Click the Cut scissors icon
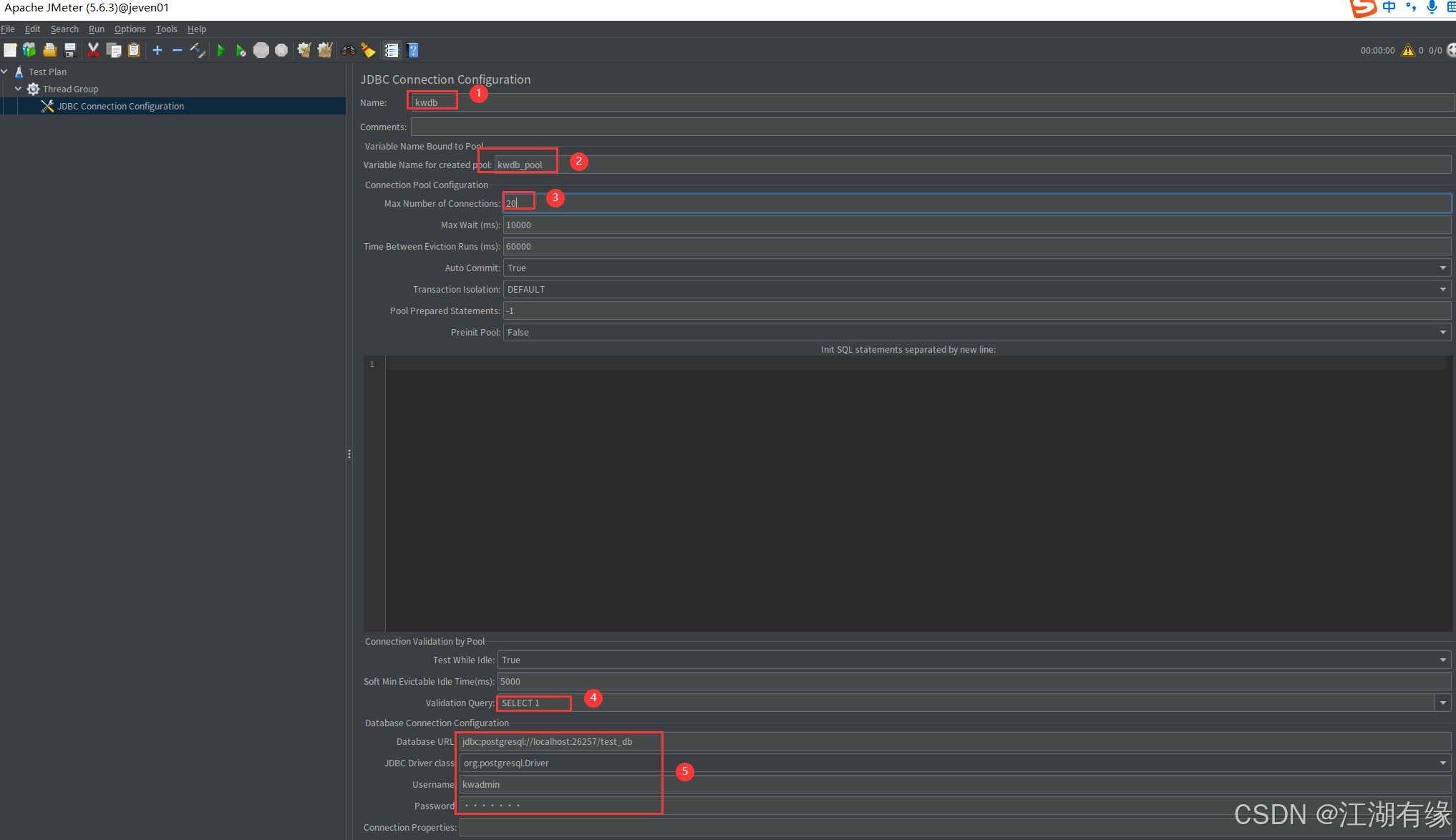1456x840 pixels. [93, 50]
